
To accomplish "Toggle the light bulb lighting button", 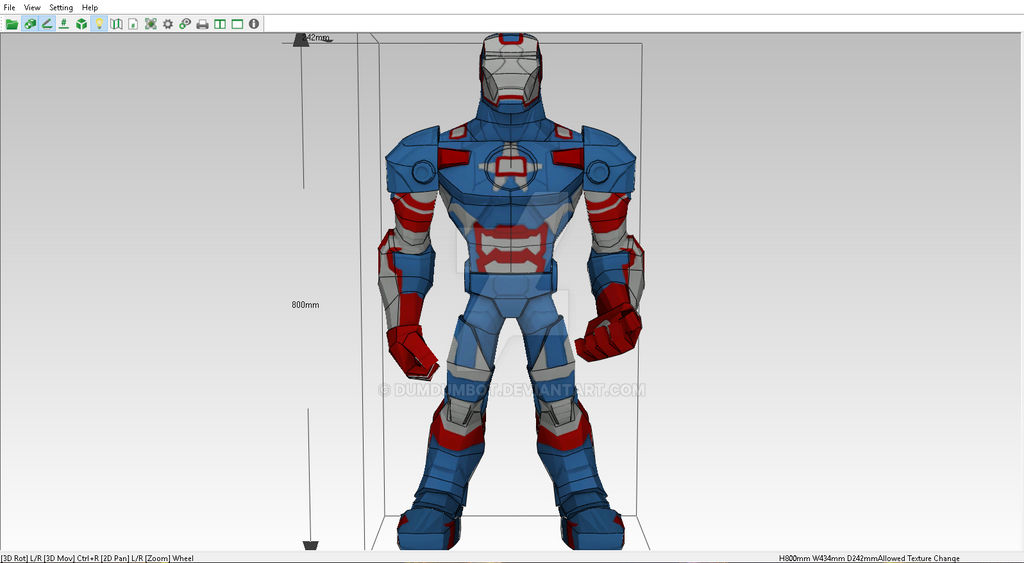I will (99, 24).
